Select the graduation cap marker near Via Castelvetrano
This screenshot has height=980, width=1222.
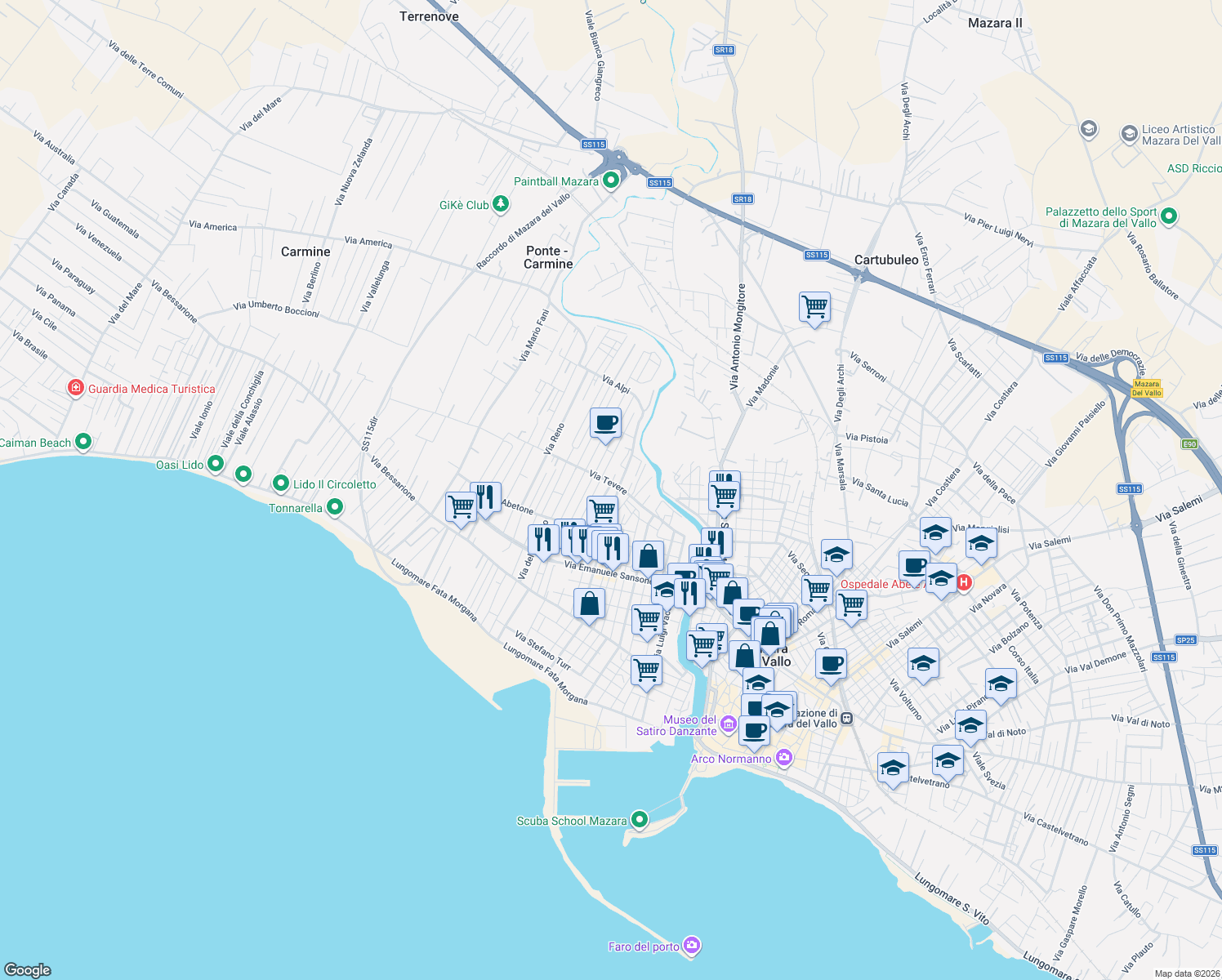893,768
